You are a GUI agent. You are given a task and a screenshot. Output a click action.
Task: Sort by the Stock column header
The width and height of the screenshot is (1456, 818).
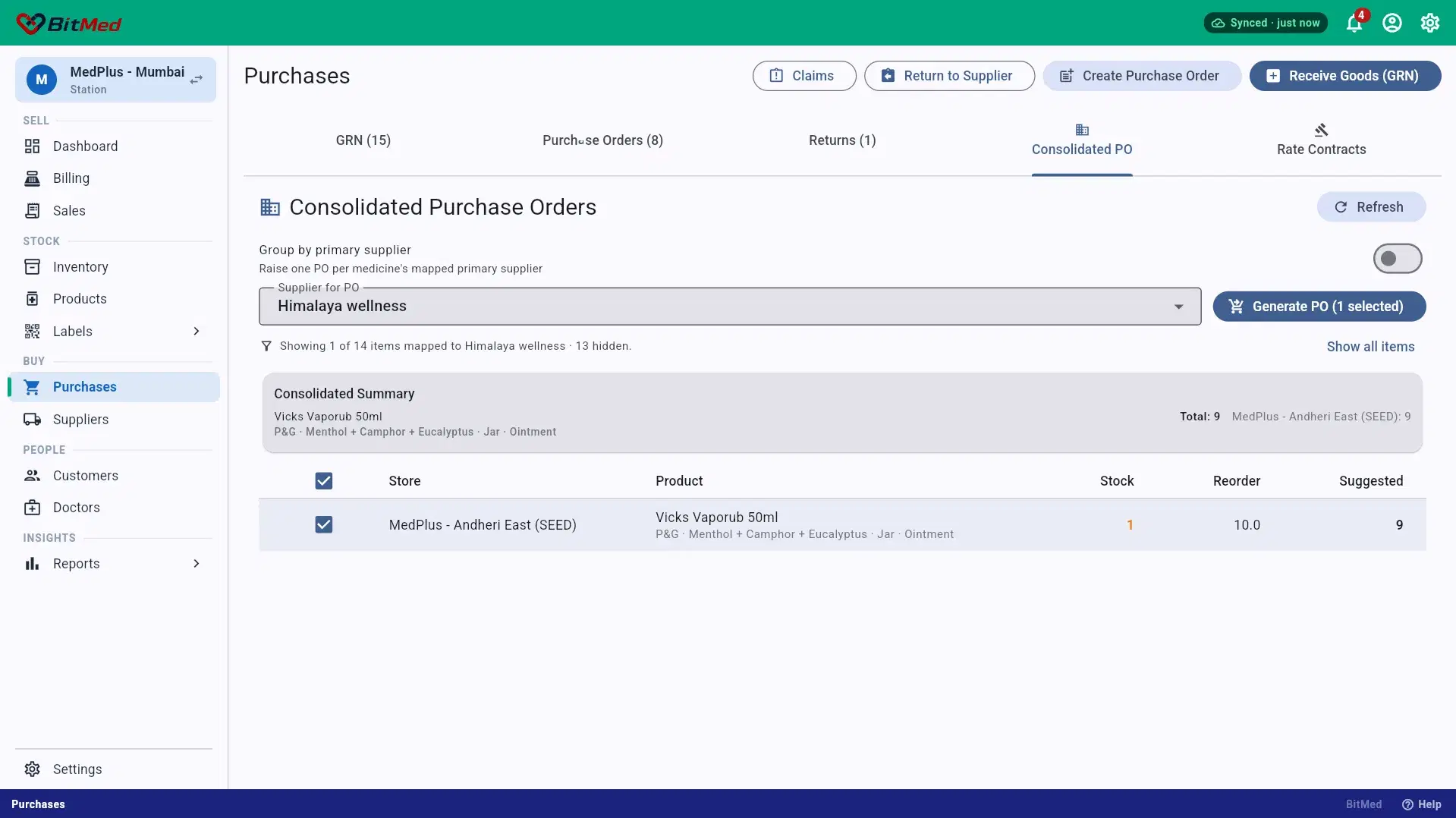coord(1117,481)
